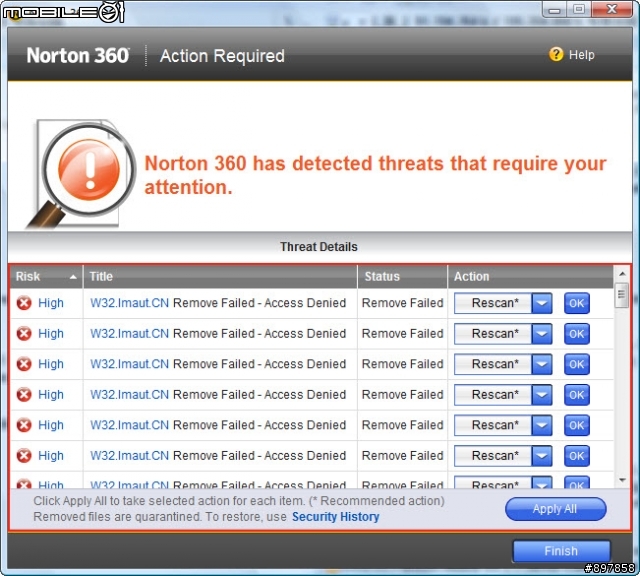640x576 pixels.
Task: Maximize the Norton 360 window
Action: [579, 9]
